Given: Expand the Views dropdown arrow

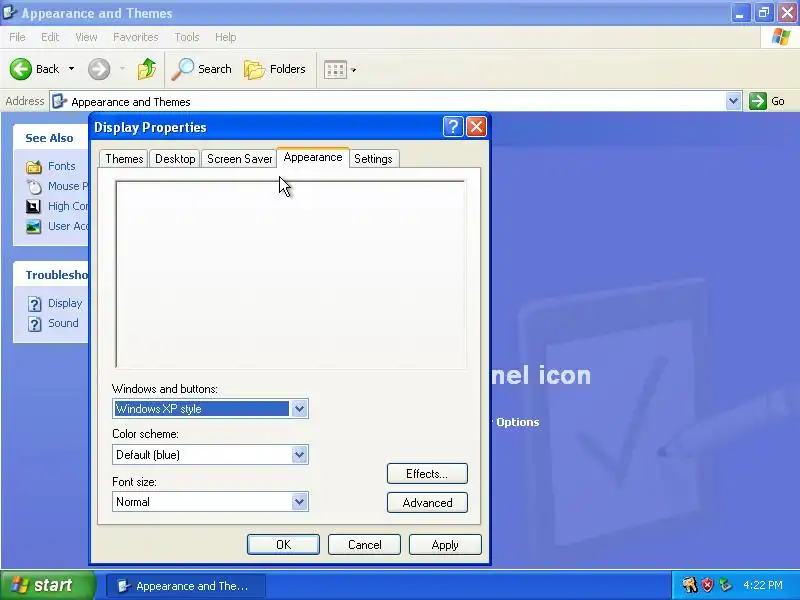Looking at the screenshot, I should click(354, 70).
